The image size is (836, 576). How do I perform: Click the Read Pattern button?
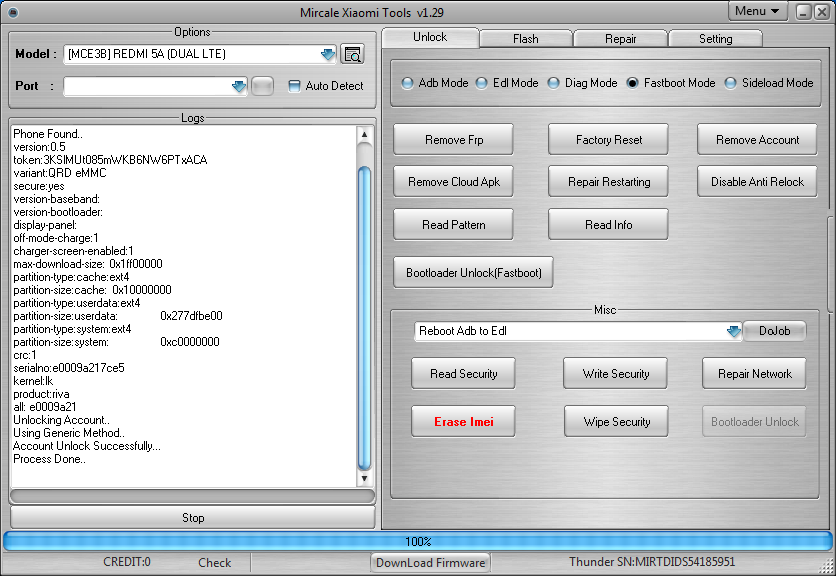(454, 225)
